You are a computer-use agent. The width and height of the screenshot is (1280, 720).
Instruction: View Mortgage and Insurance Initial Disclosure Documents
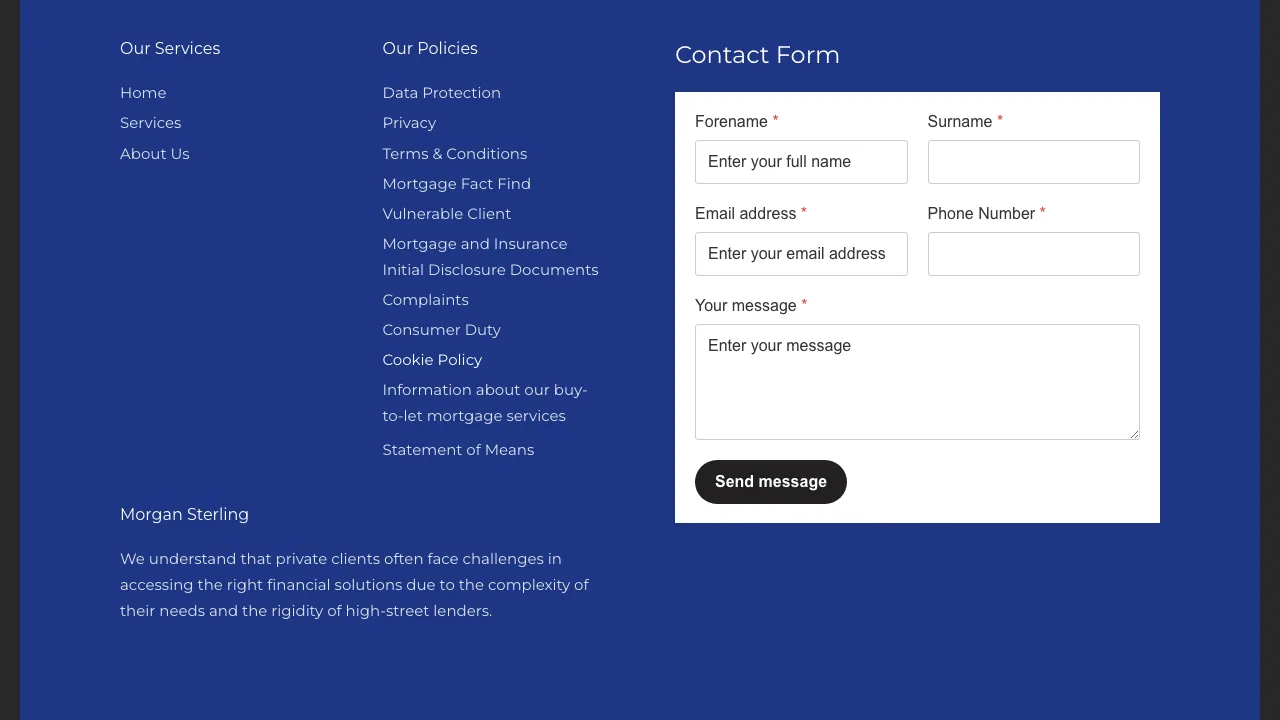point(490,256)
